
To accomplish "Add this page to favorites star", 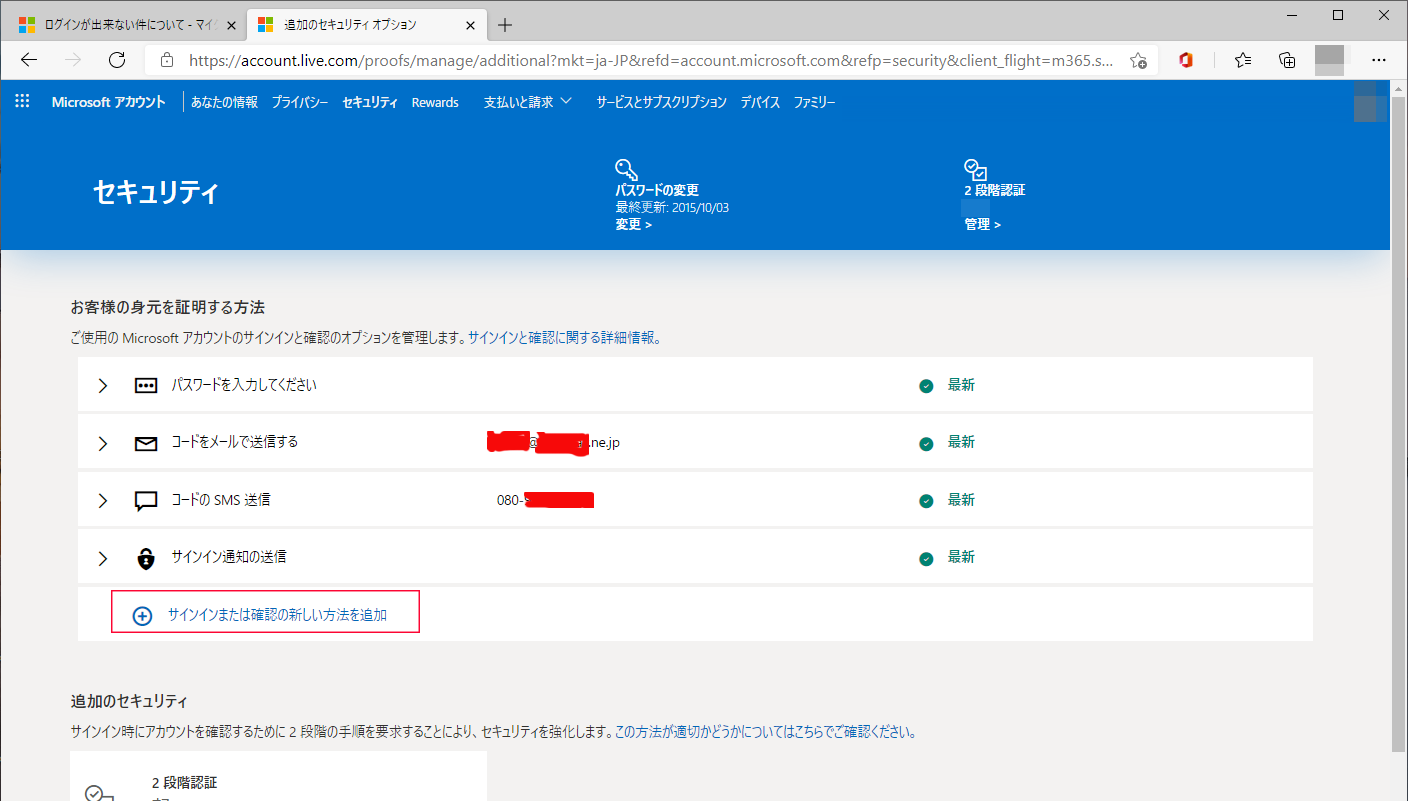I will [1138, 60].
